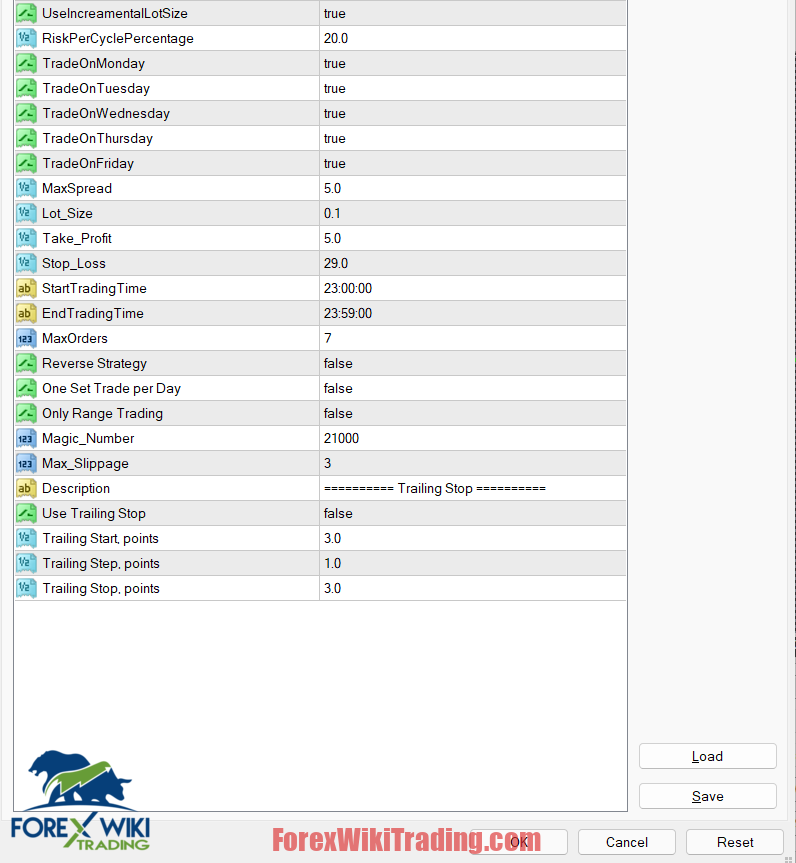
Task: Click the TradeOnWednesday boolean icon
Action: tap(26, 113)
